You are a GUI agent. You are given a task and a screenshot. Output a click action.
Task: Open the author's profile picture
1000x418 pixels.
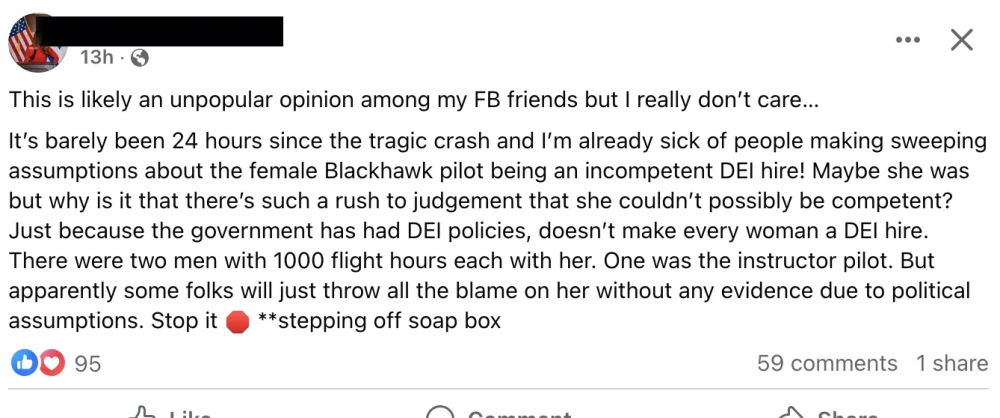pos(38,40)
